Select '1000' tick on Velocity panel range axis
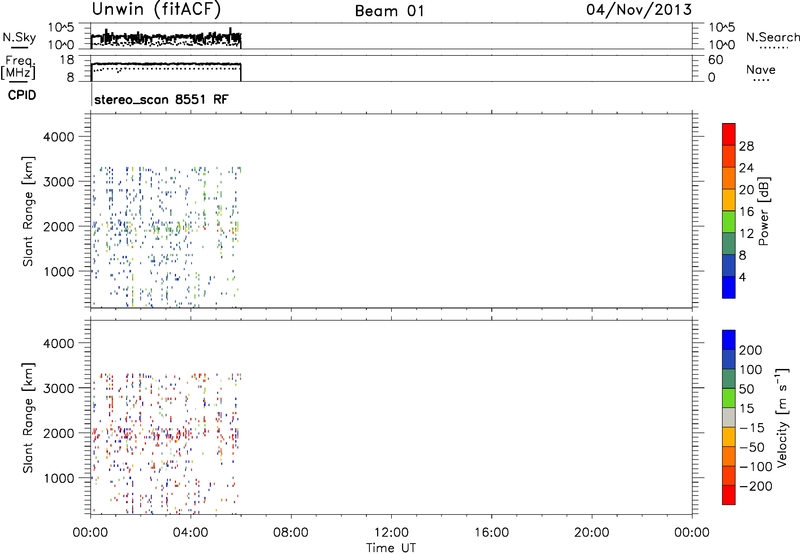The height and width of the screenshot is (554, 800). (x=59, y=478)
